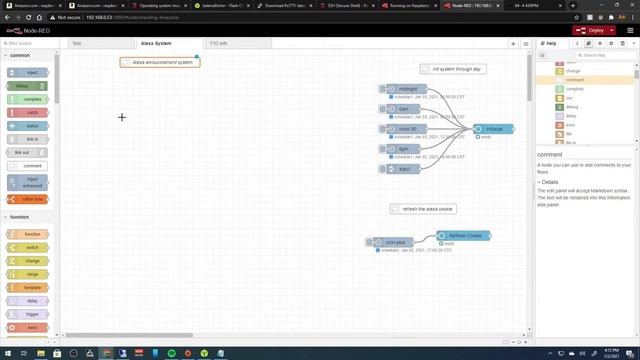Open the info sidebar tab icon
The width and height of the screenshot is (640, 360).
click(x=577, y=43)
